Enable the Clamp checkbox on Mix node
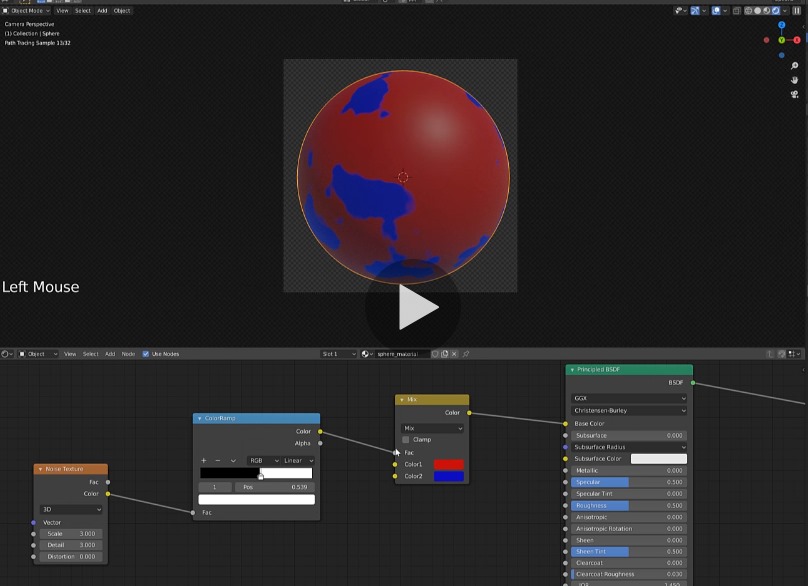The image size is (808, 586). (x=406, y=440)
